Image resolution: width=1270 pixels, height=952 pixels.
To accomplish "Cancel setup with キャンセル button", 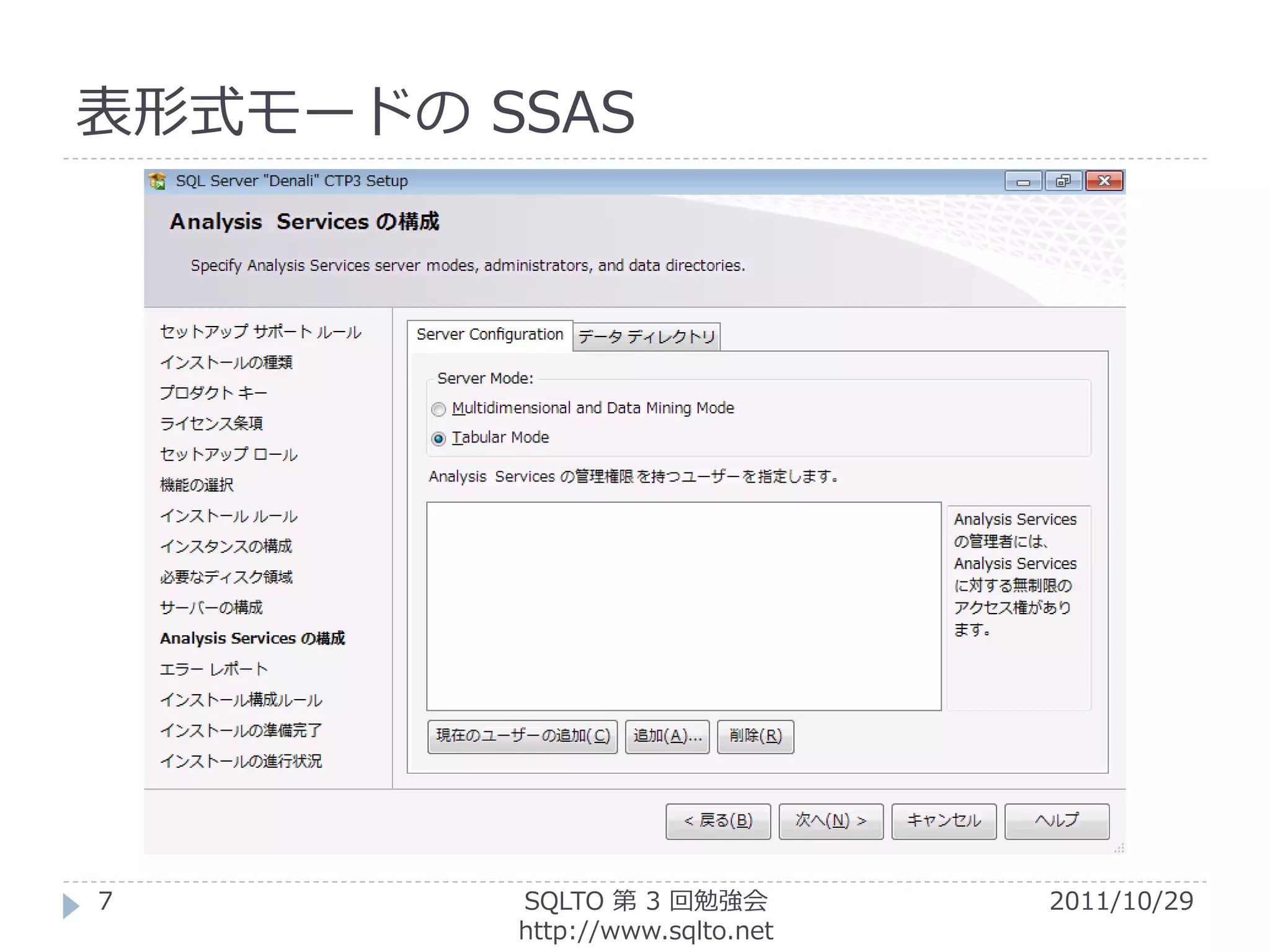I will tap(944, 821).
